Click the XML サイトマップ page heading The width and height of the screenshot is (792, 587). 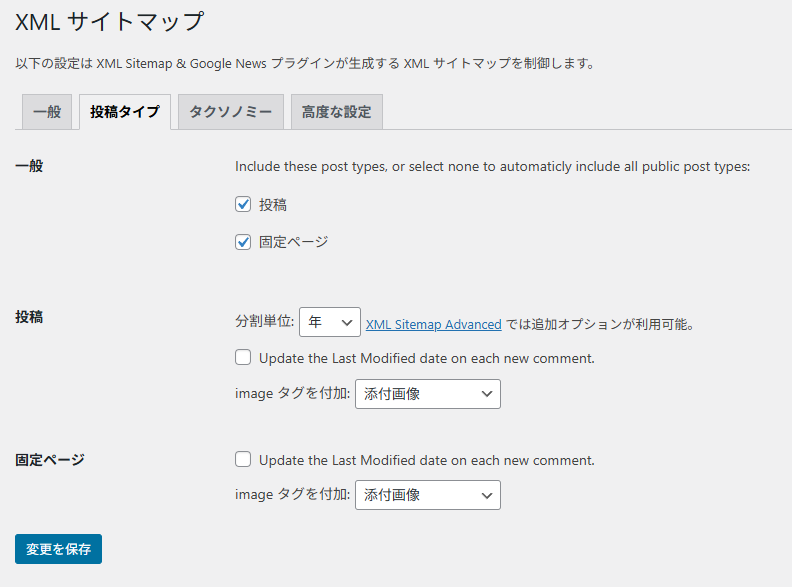(109, 21)
